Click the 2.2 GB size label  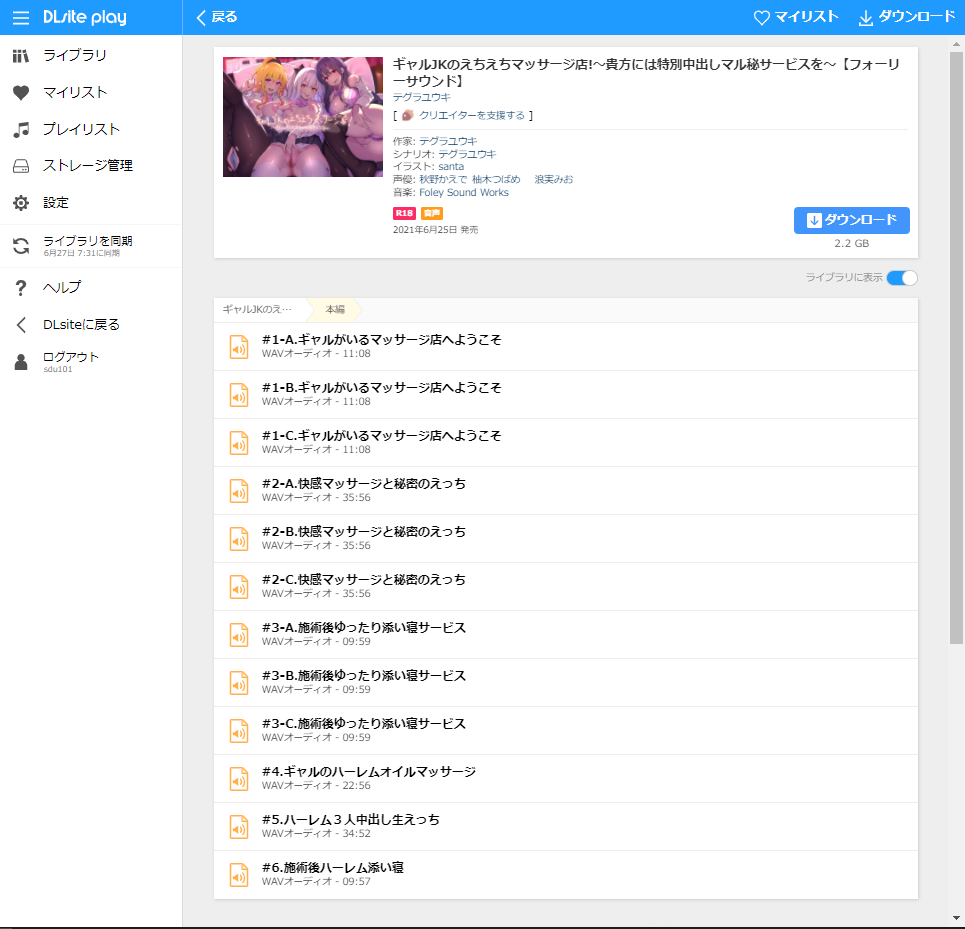tap(851, 244)
